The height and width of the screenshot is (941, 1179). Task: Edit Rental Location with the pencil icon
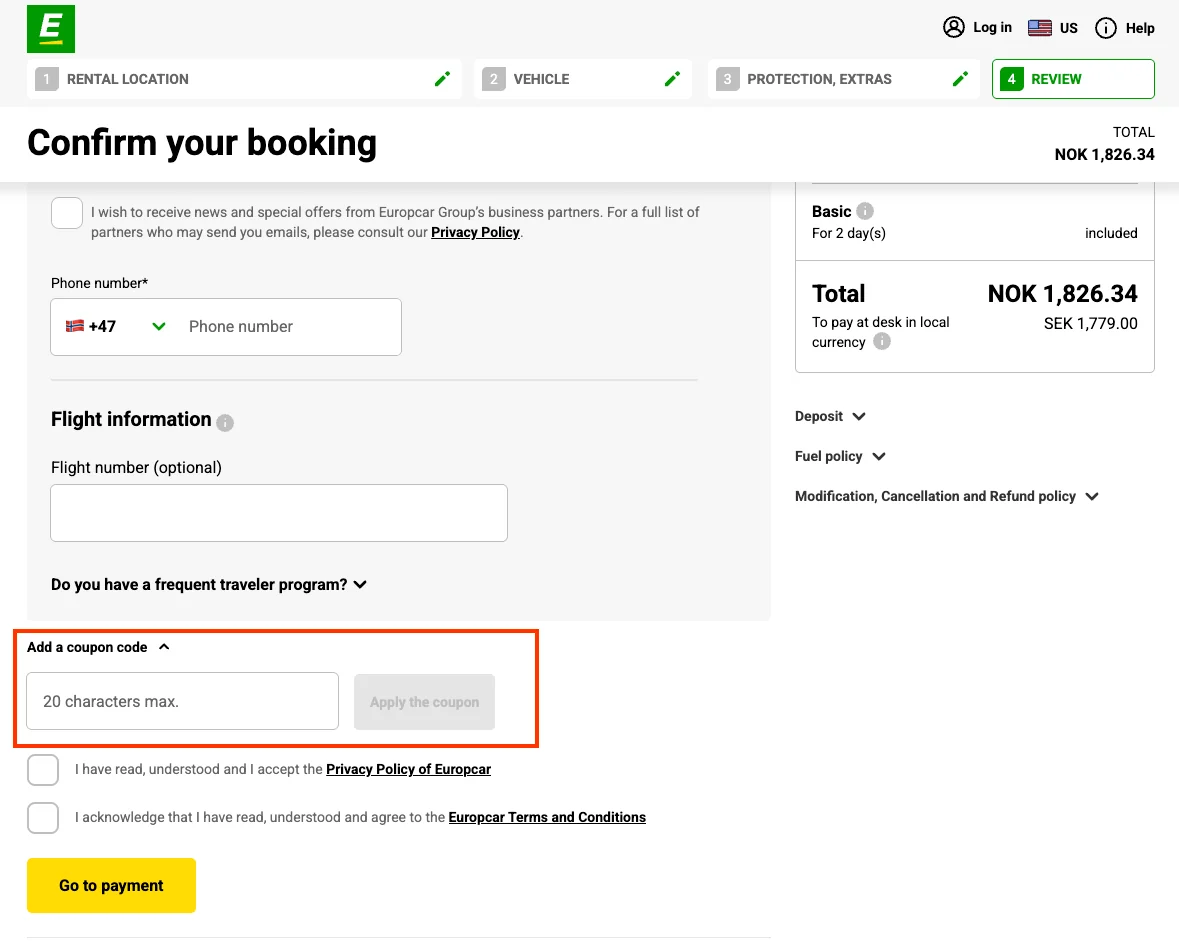[442, 78]
